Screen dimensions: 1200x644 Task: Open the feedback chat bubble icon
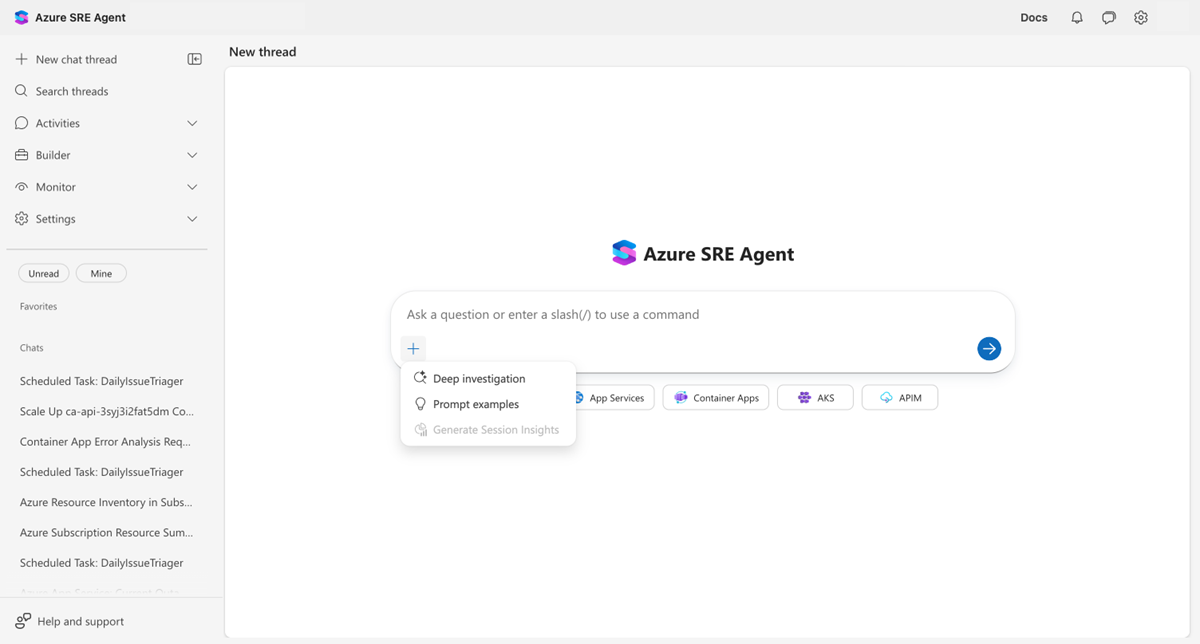[x=1109, y=18]
